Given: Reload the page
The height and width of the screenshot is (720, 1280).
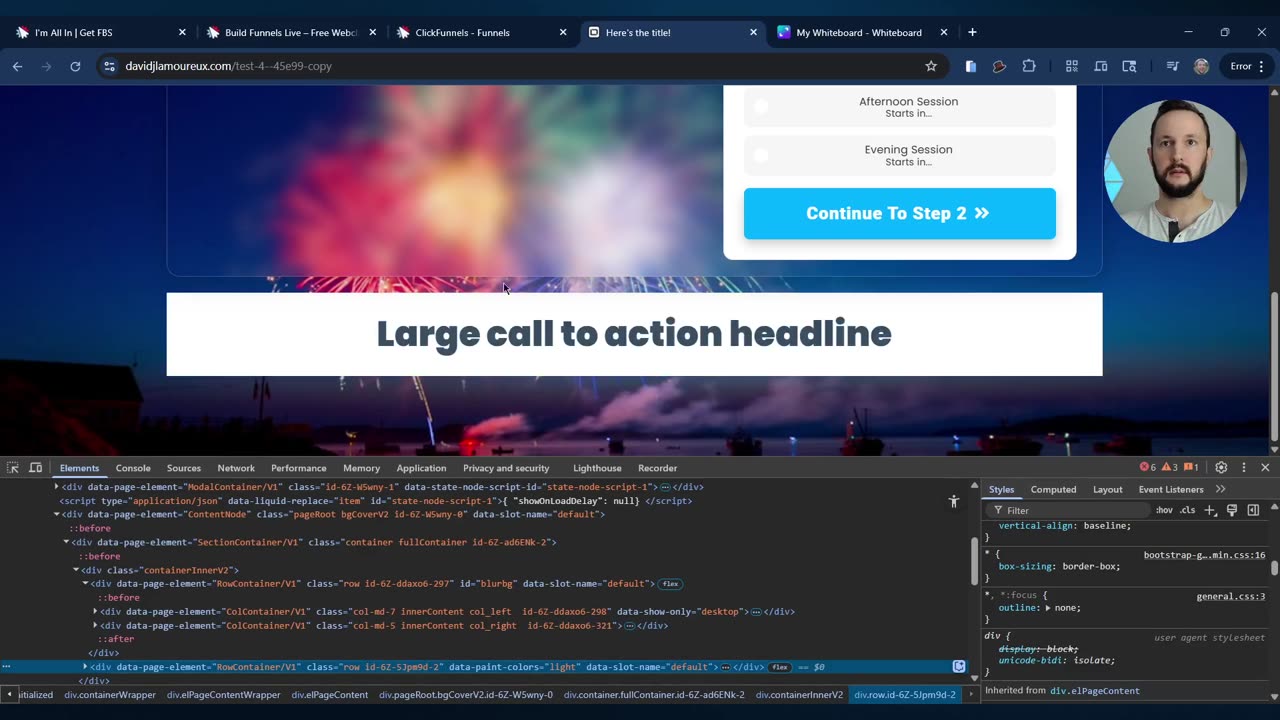Looking at the screenshot, I should pos(75,66).
